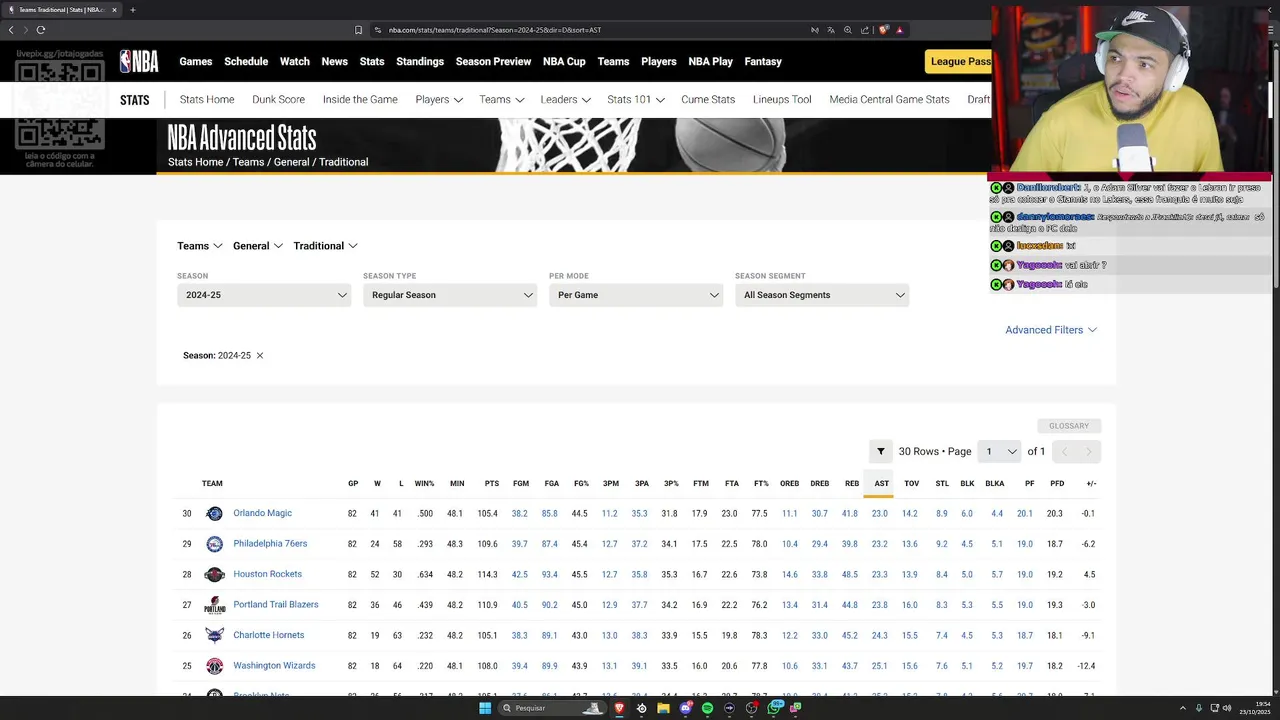Click the translate icon in address bar
The width and height of the screenshot is (1280, 720).
pos(831,30)
